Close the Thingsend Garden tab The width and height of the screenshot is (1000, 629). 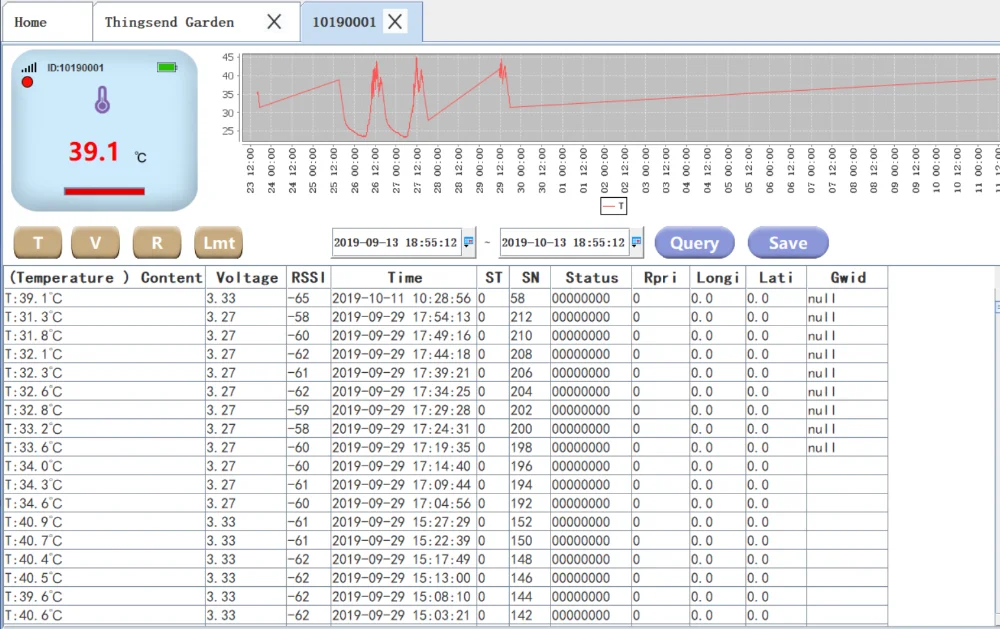(x=274, y=22)
